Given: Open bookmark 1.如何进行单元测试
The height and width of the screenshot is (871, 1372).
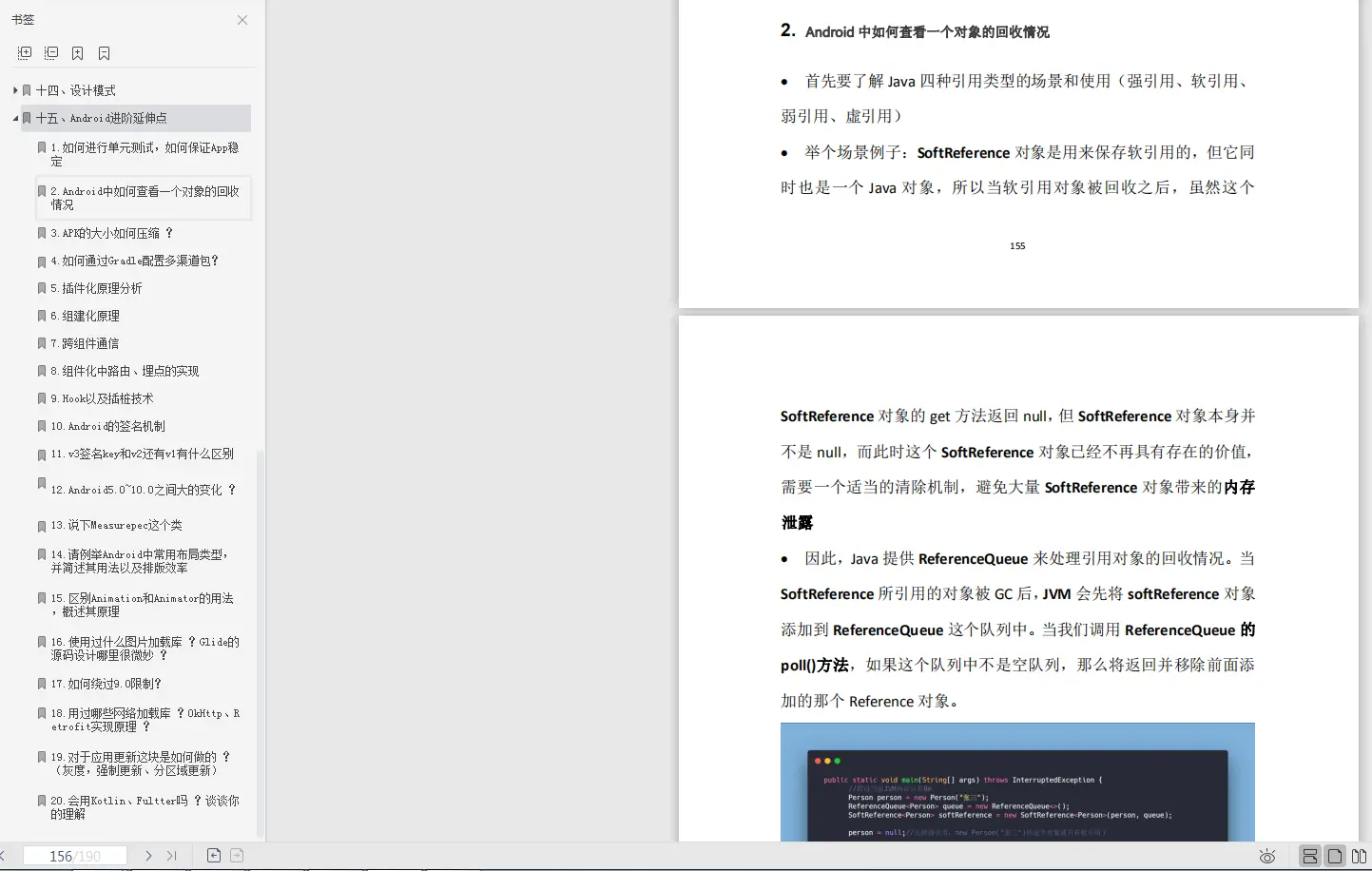Looking at the screenshot, I should tap(145, 154).
